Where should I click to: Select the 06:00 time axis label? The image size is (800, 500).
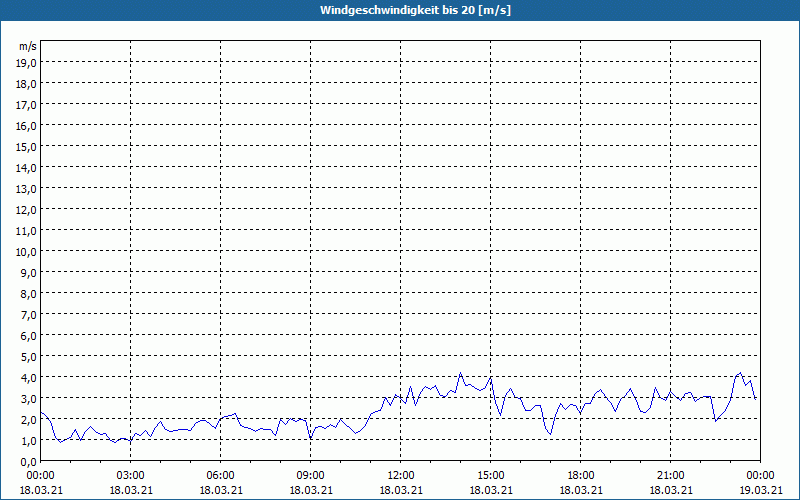(x=221, y=475)
